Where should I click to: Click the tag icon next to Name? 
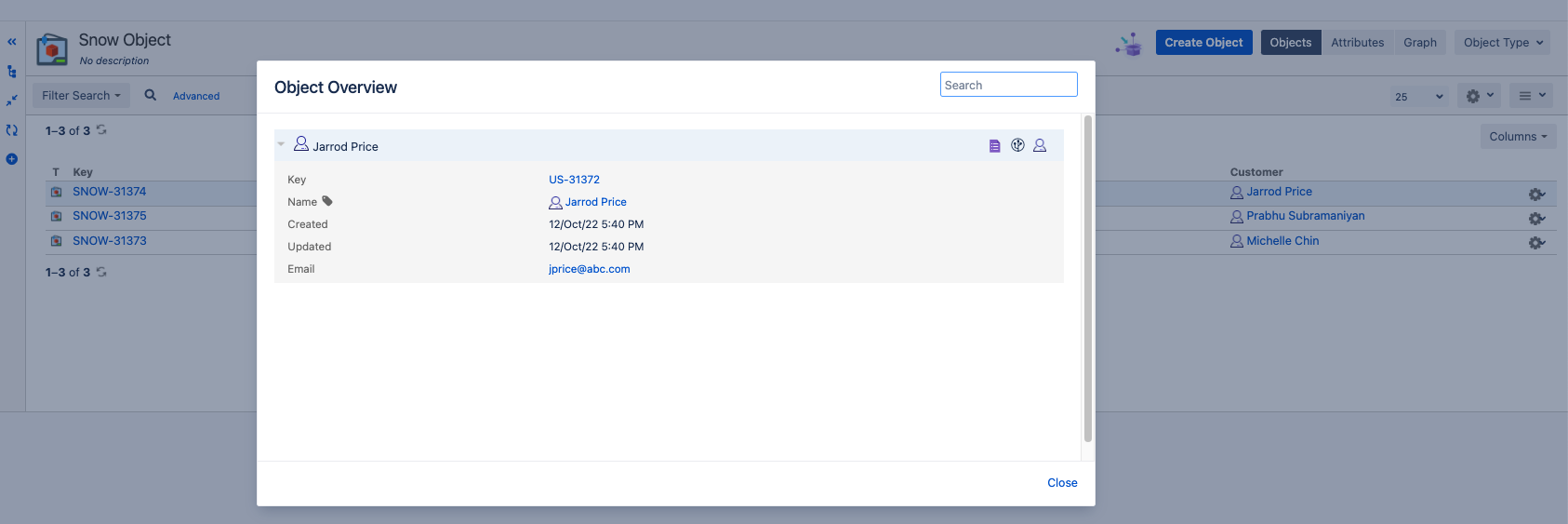(x=327, y=201)
